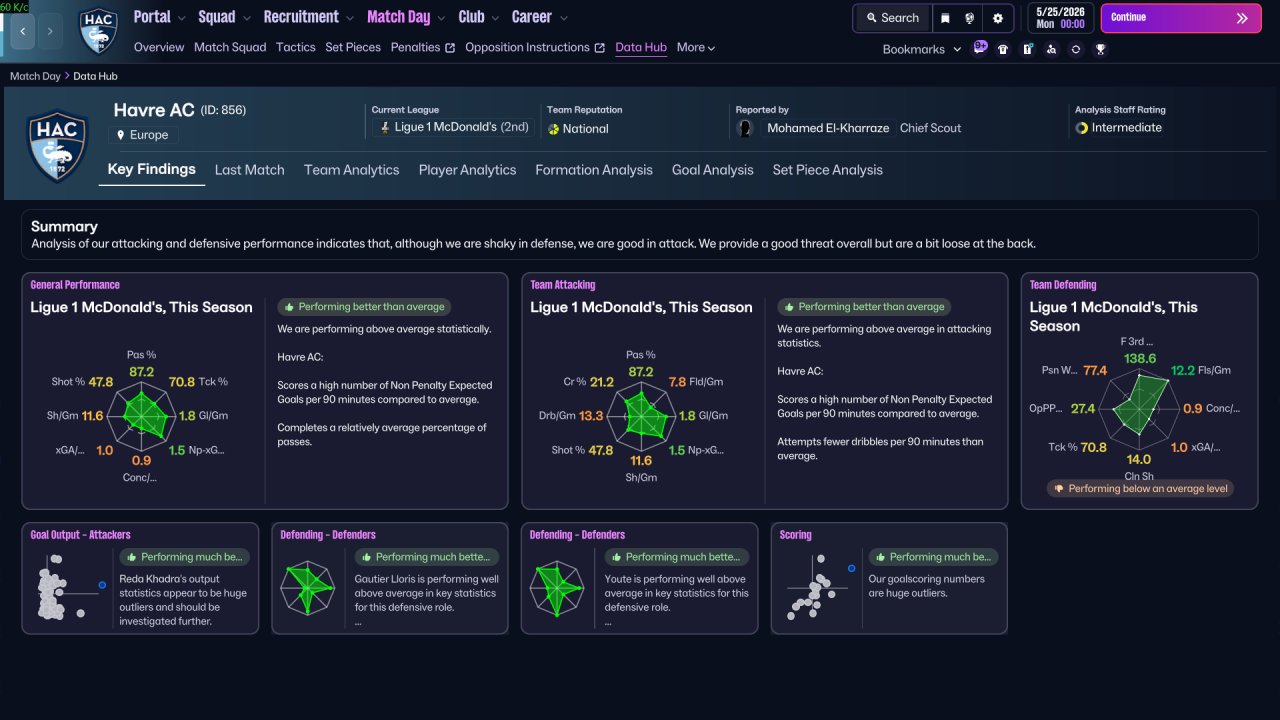Viewport: 1280px width, 720px height.
Task: Select the Key Findings tab
Action: 152,169
